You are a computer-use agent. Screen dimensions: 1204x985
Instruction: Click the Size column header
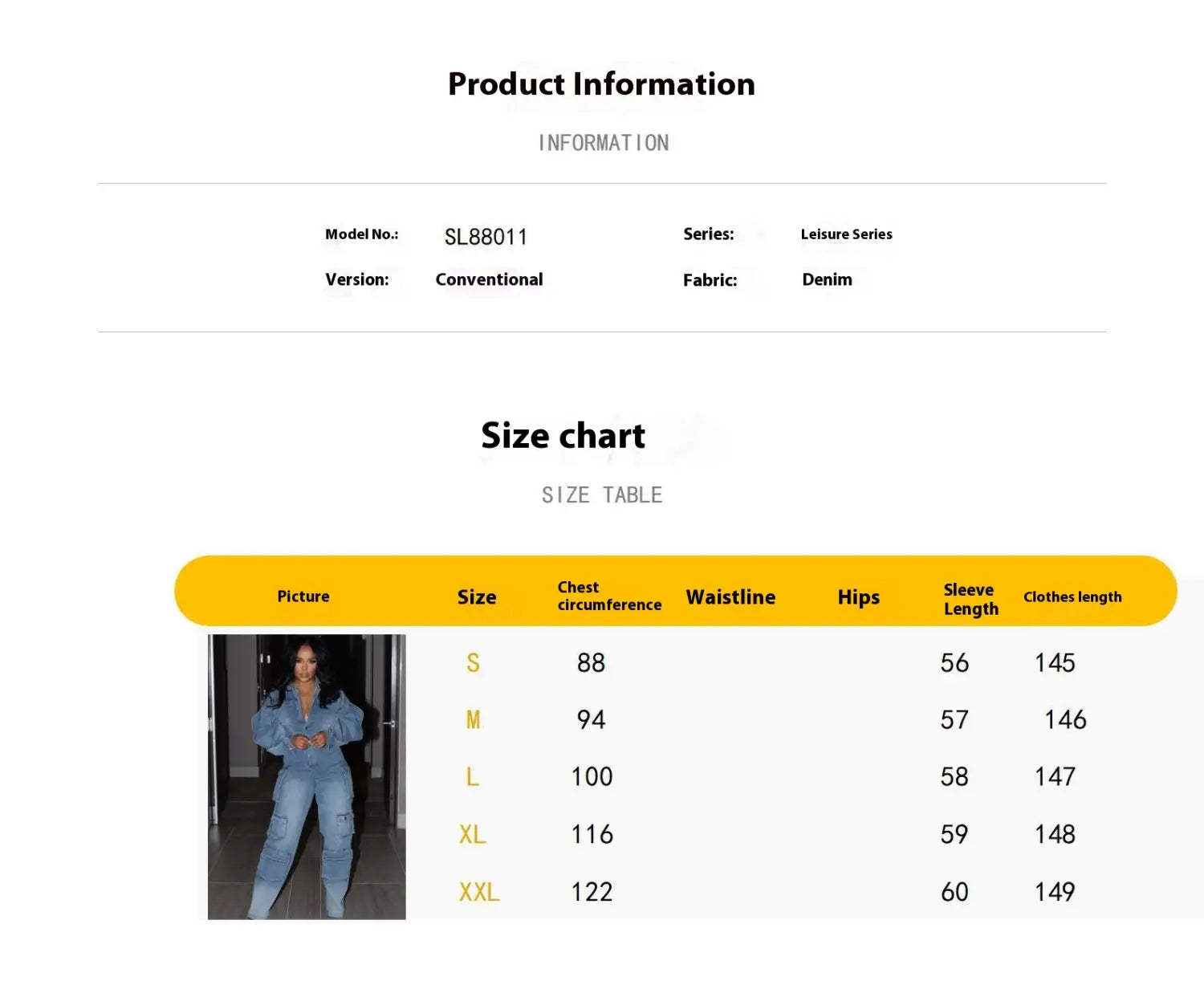[477, 597]
